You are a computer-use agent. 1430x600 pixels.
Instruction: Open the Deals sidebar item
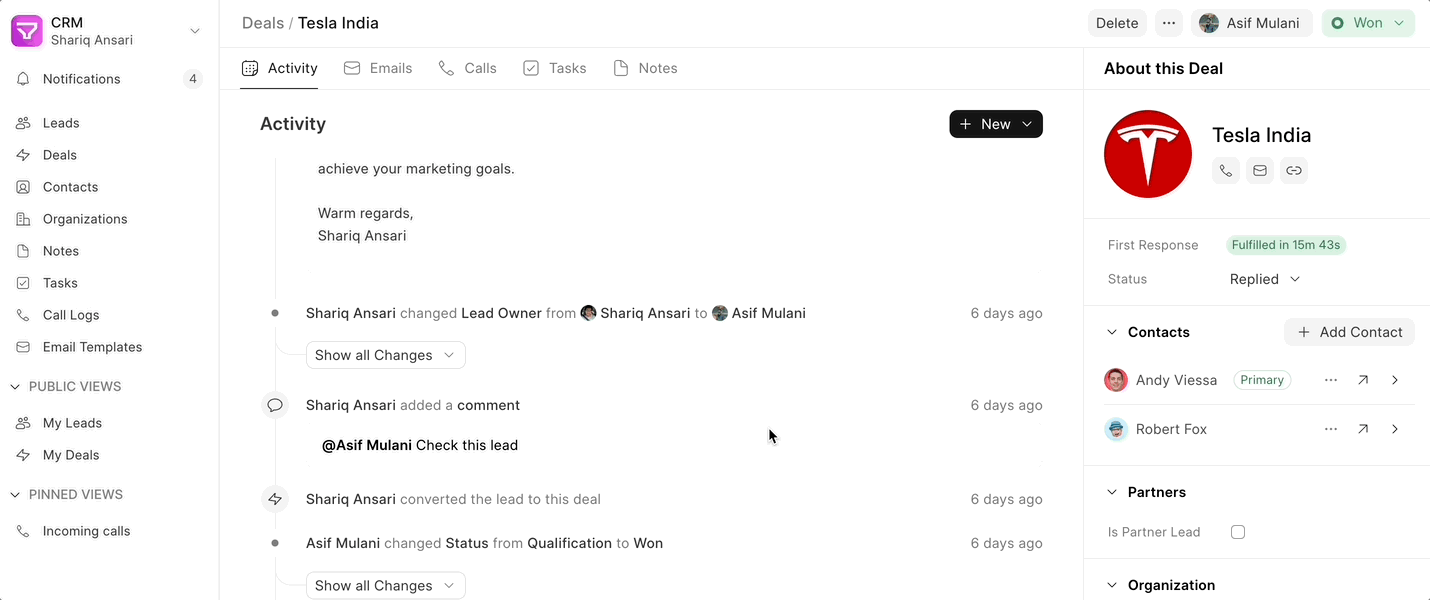pyautogui.click(x=109, y=155)
